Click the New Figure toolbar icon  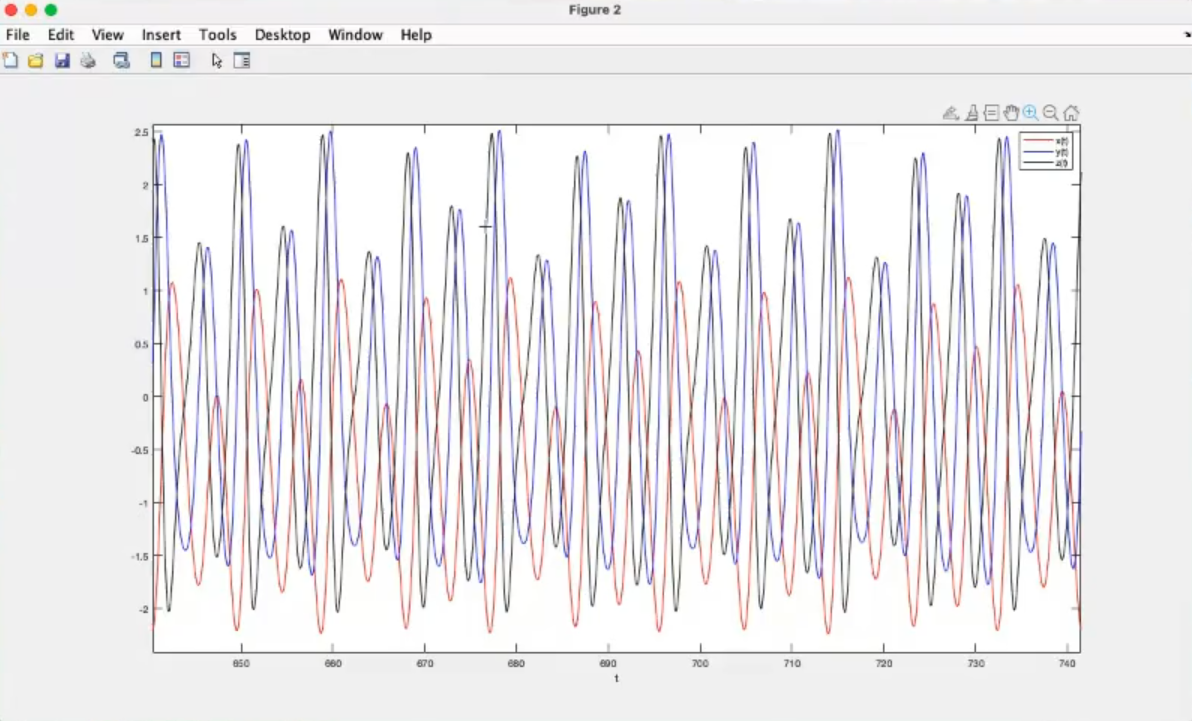11,61
